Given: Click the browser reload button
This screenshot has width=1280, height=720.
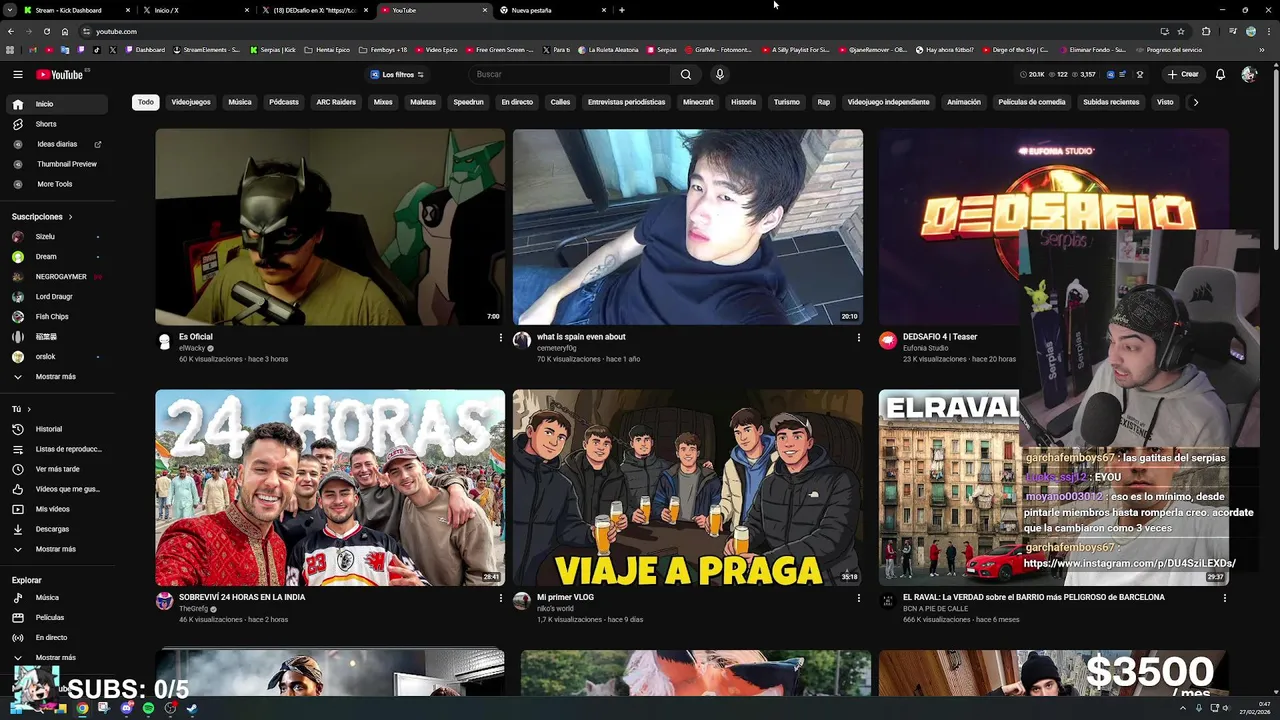Looking at the screenshot, I should 46,31.
